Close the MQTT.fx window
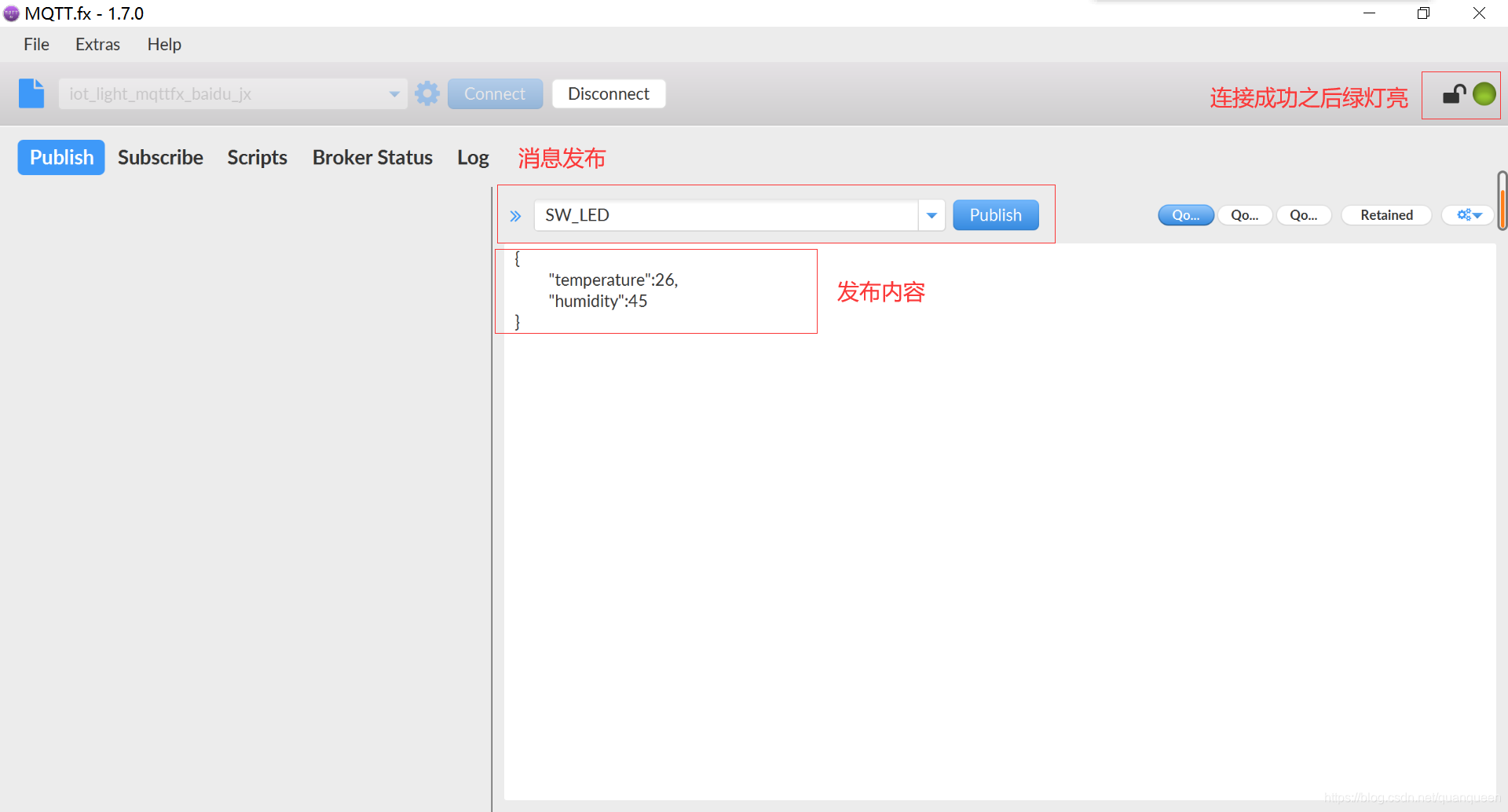This screenshot has width=1508, height=812. pyautogui.click(x=1479, y=13)
